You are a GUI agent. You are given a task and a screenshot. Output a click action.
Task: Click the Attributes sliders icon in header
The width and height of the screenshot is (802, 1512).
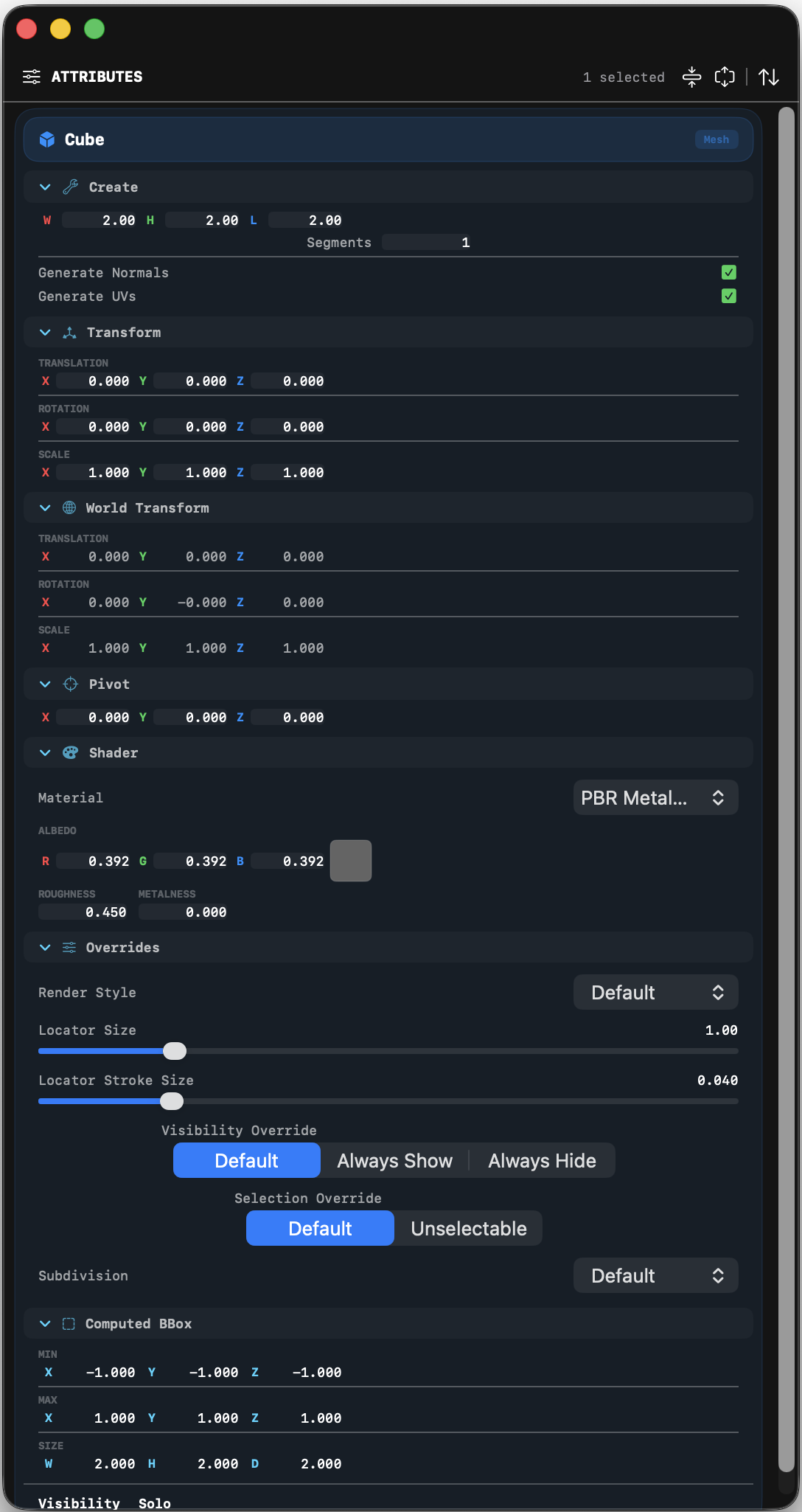(32, 77)
